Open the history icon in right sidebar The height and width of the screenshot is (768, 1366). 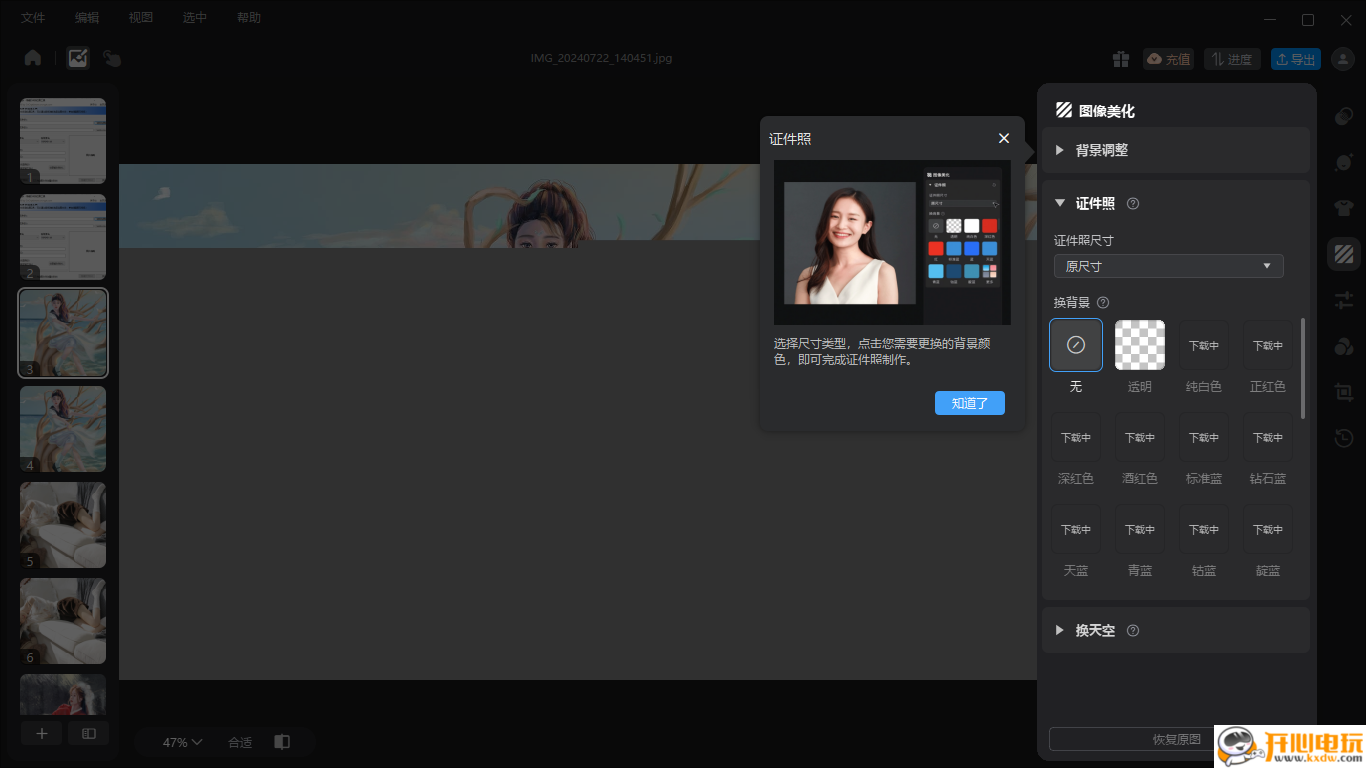pyautogui.click(x=1344, y=438)
